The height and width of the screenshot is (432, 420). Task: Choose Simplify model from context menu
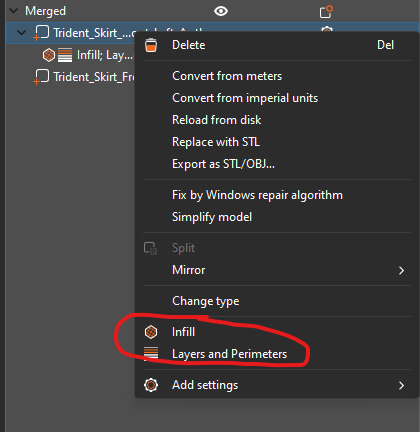212,217
